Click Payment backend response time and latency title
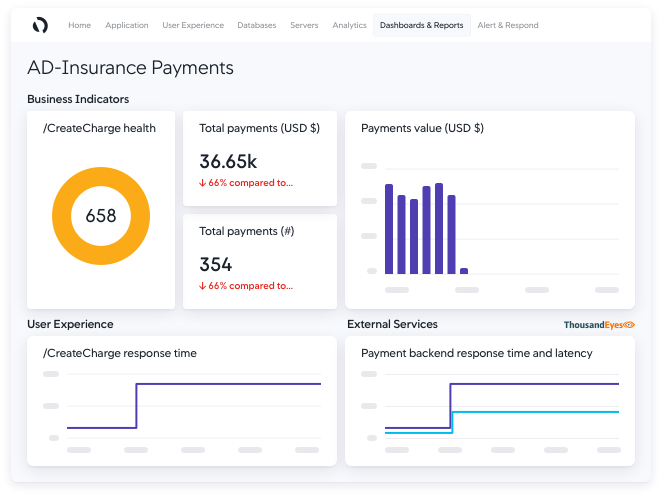The image size is (662, 496). 477,353
